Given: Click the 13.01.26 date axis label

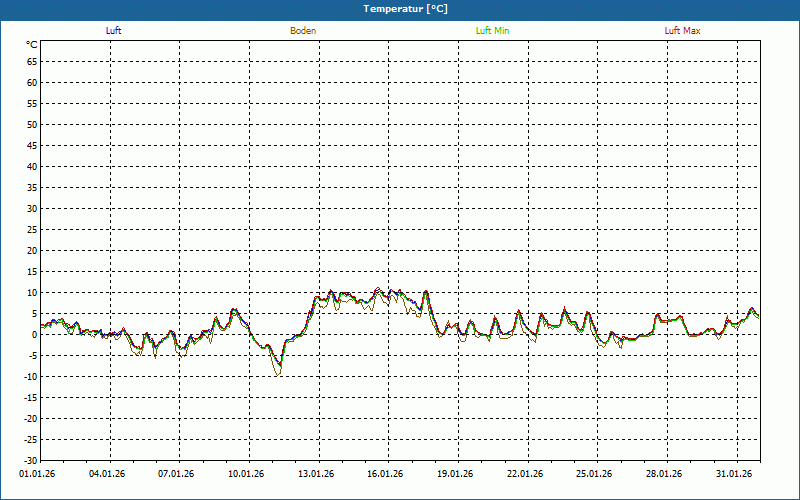Looking at the screenshot, I should click(316, 474).
